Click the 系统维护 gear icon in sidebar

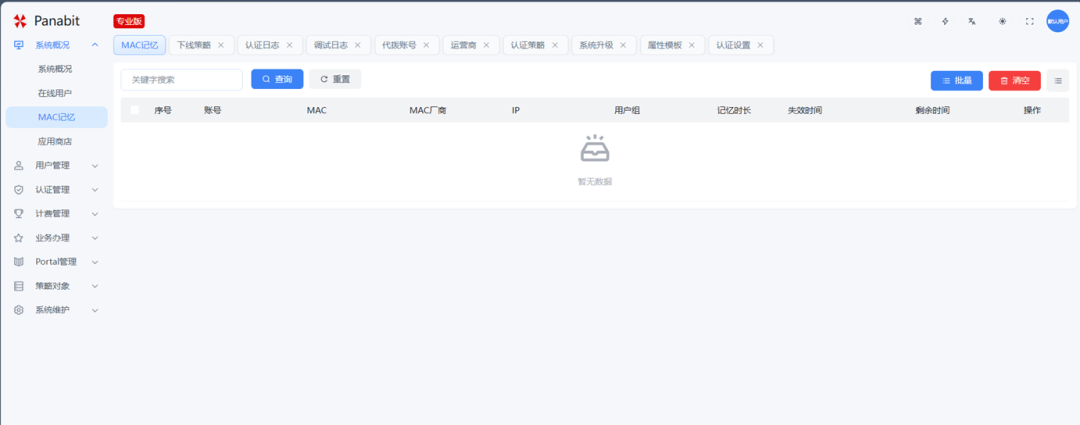[19, 310]
